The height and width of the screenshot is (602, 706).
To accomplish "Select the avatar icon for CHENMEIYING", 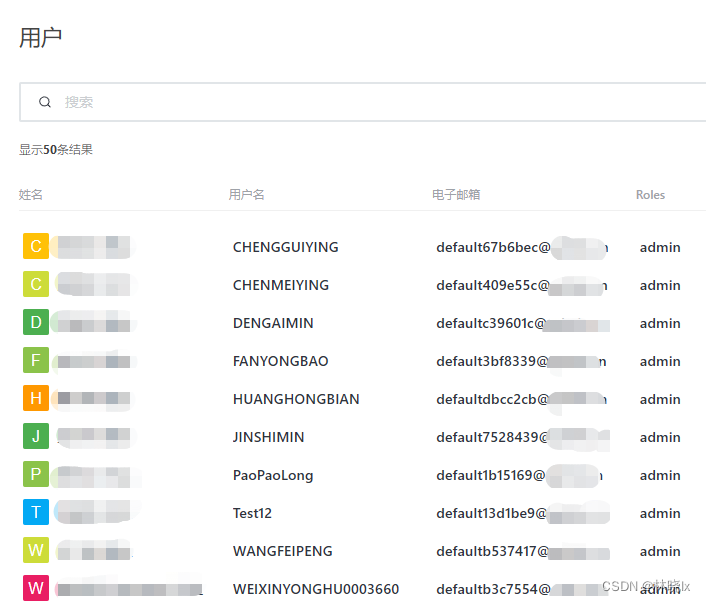I will [36, 285].
